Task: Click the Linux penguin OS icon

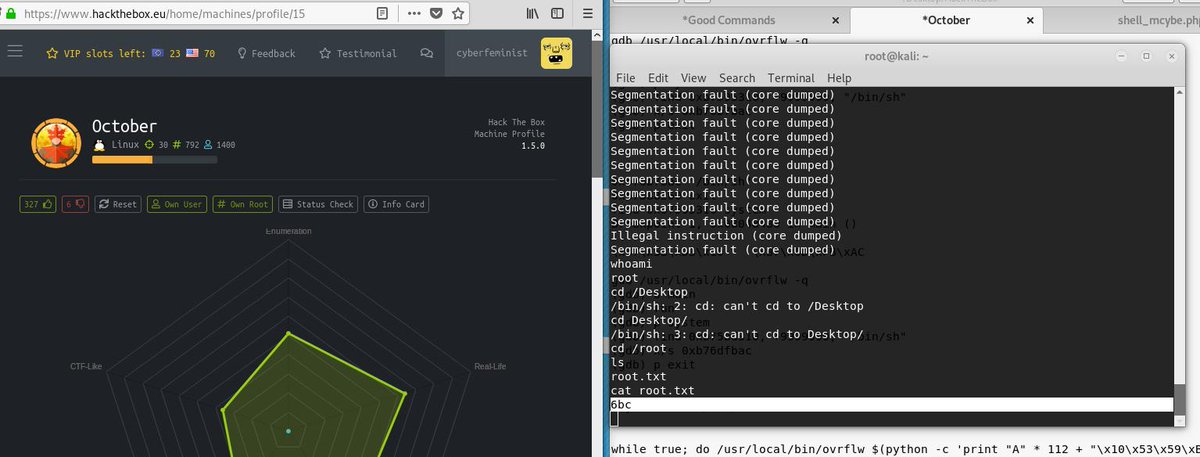Action: tap(99, 145)
